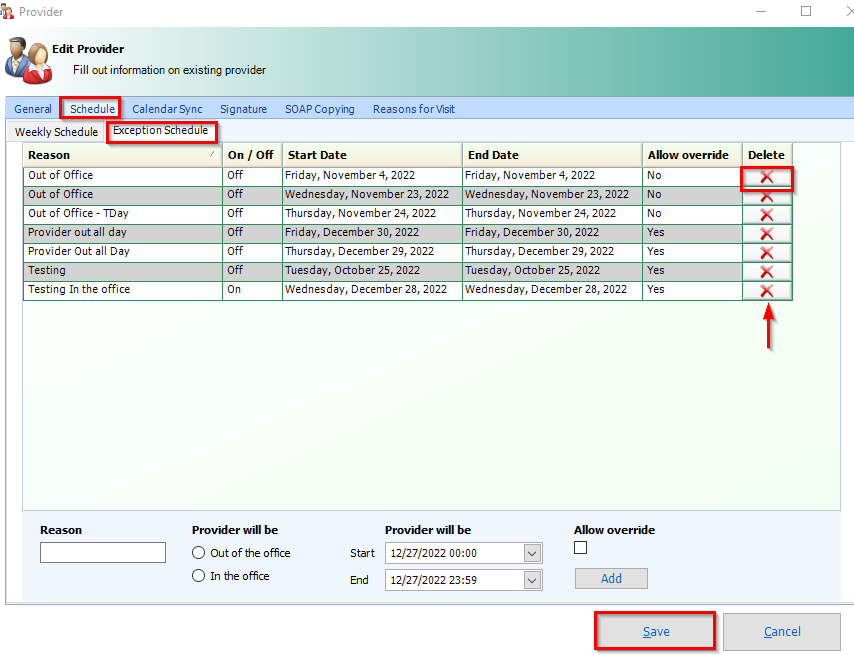Viewport: 854px width, 655px height.
Task: Maximize the Provider window
Action: point(806,11)
